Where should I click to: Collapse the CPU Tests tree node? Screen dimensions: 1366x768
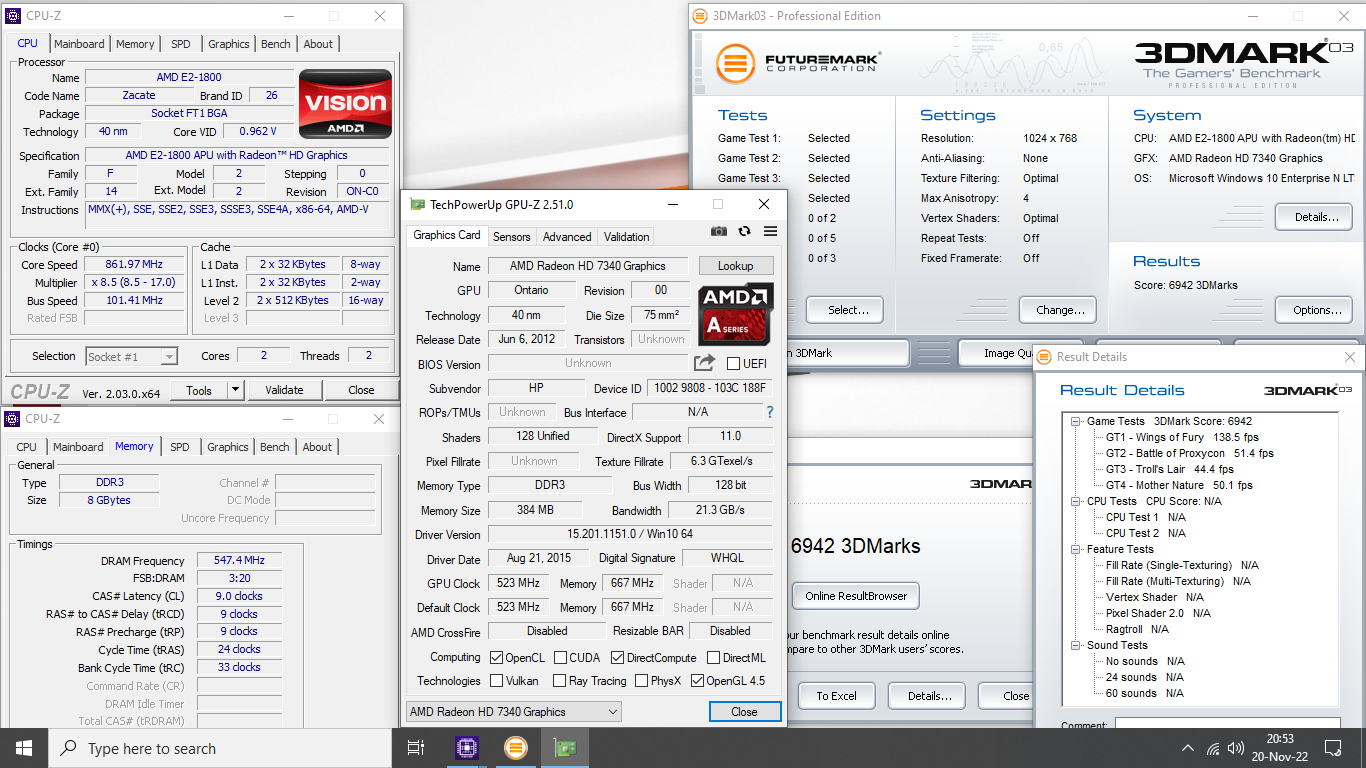coord(1076,501)
